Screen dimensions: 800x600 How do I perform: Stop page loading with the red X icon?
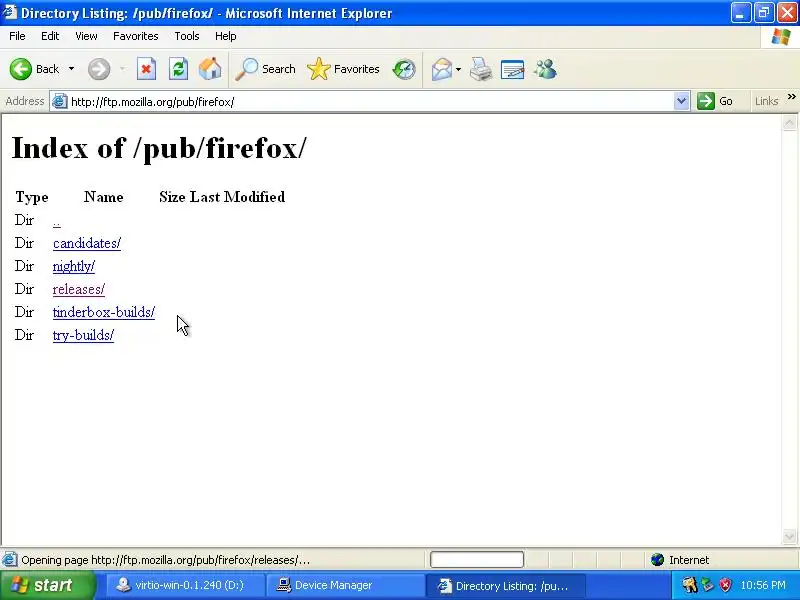click(146, 69)
